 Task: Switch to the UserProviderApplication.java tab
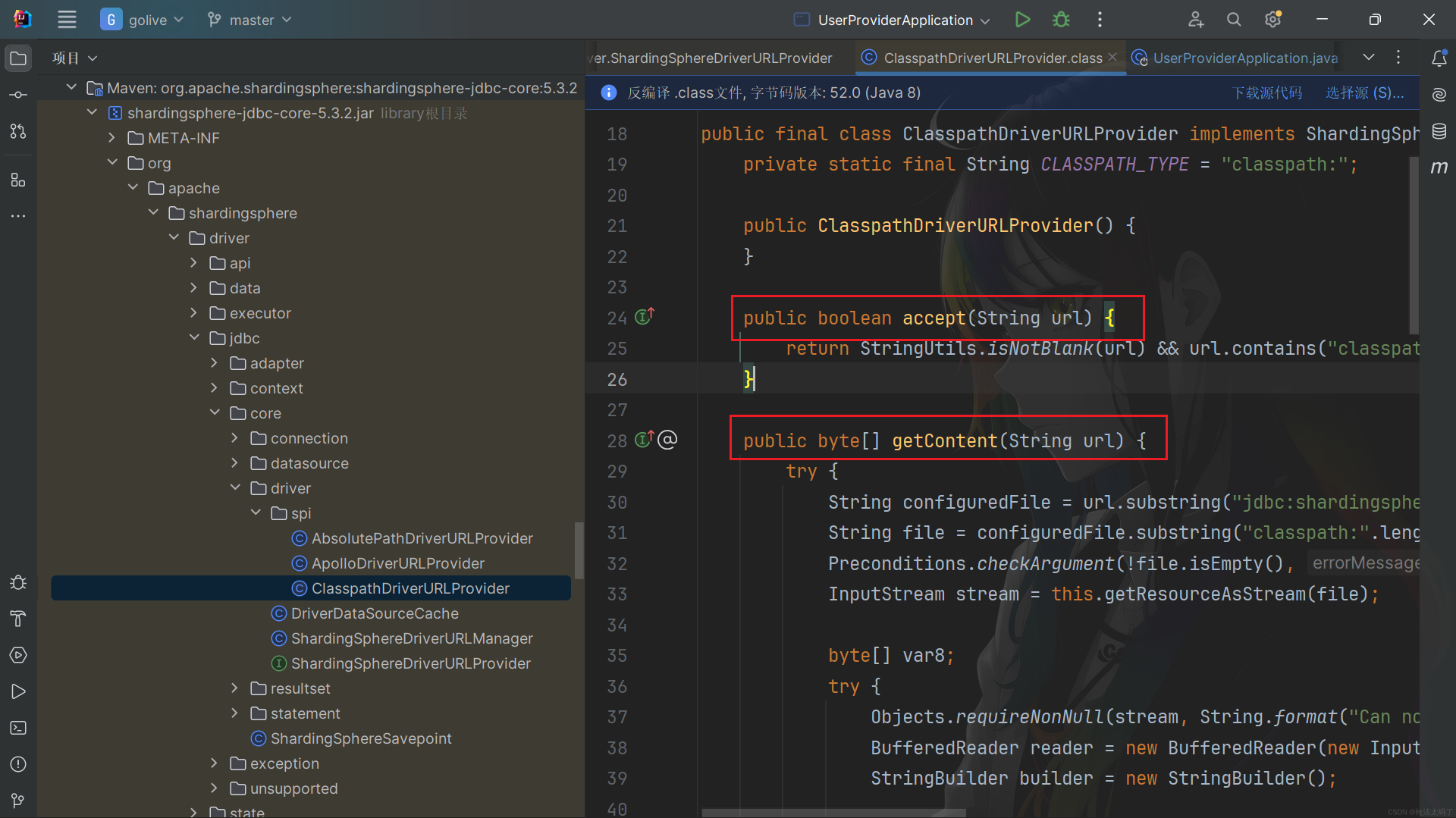(1235, 58)
